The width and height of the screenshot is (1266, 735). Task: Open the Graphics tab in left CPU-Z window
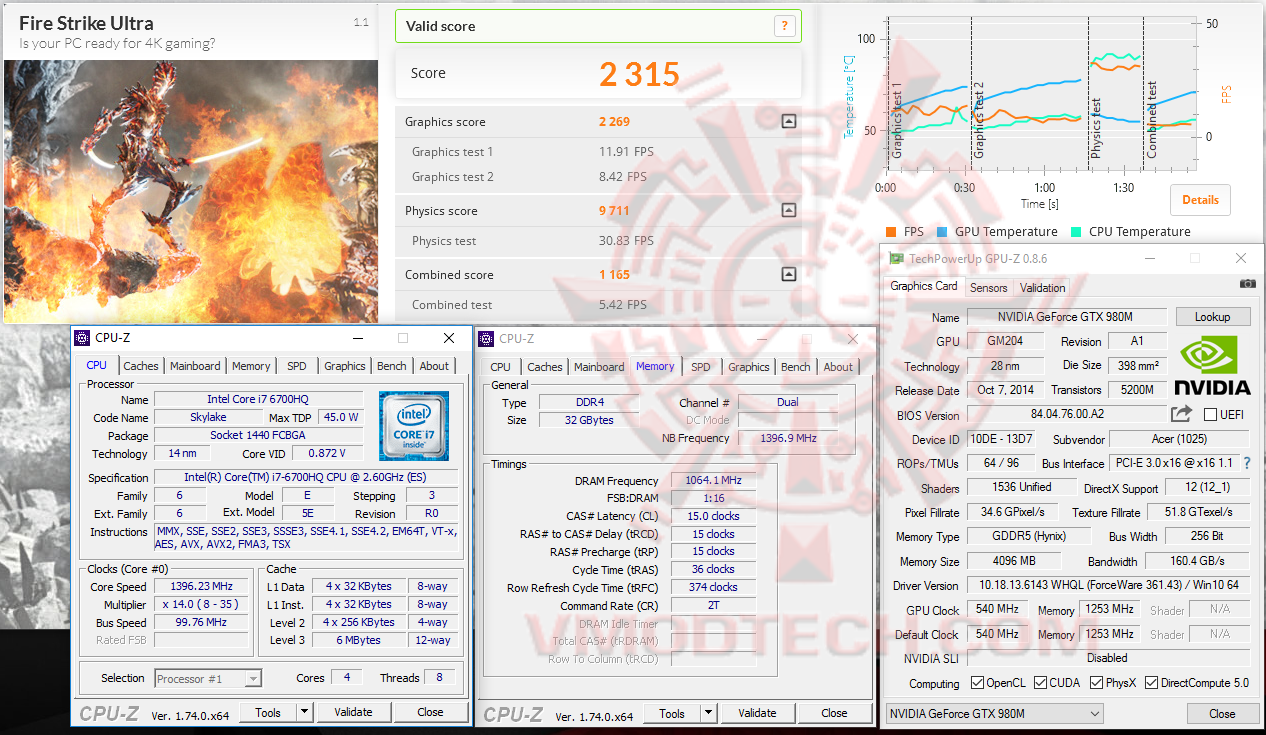click(345, 366)
